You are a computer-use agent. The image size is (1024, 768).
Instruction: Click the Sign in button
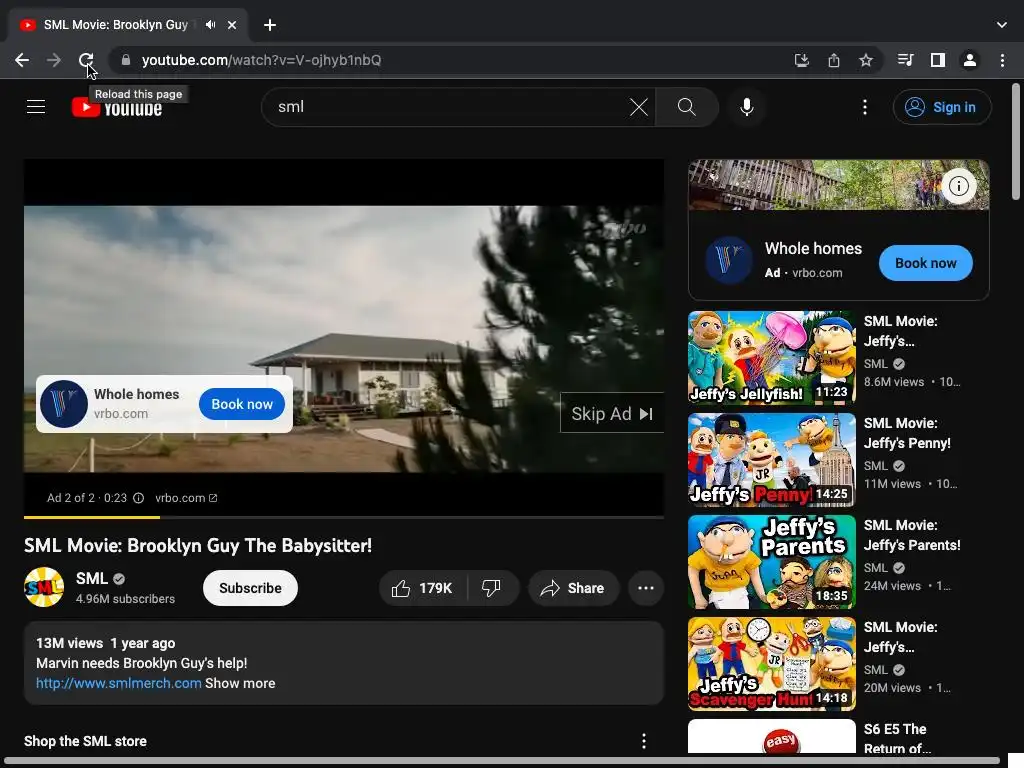942,106
